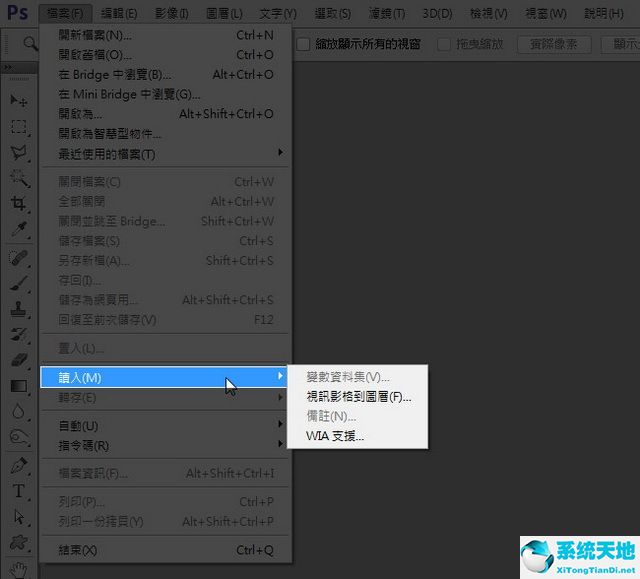The width and height of the screenshot is (640, 579).
Task: Select the Polygonal Lasso tool
Action: coord(18,153)
